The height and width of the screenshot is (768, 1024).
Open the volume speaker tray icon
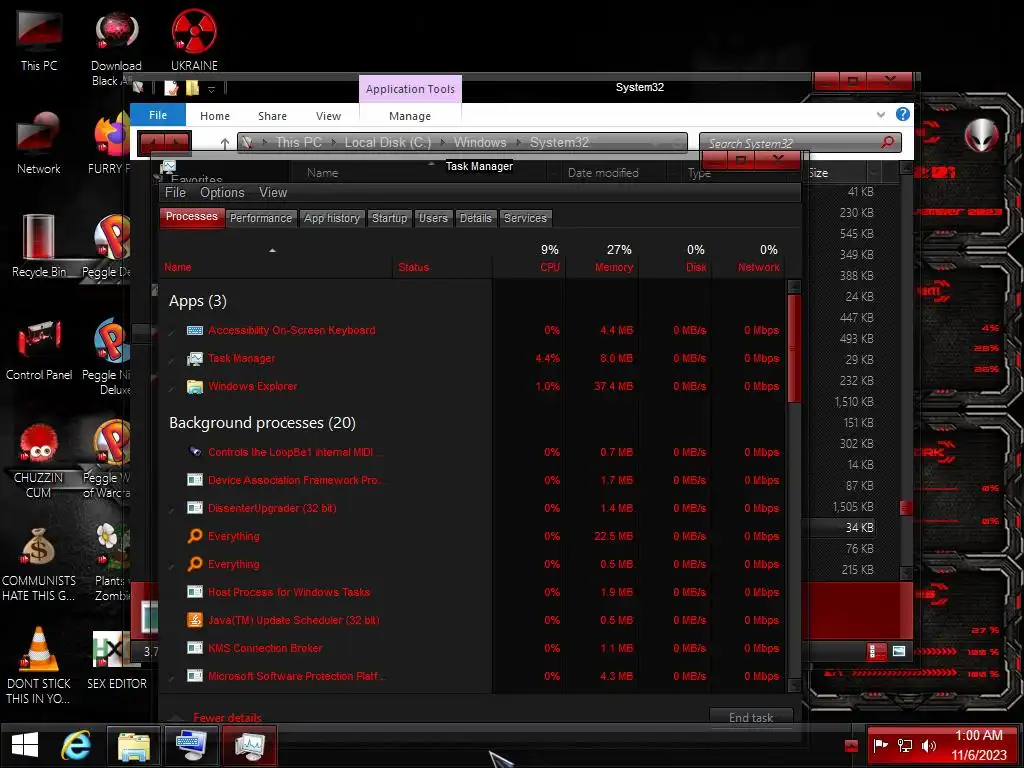(x=928, y=745)
